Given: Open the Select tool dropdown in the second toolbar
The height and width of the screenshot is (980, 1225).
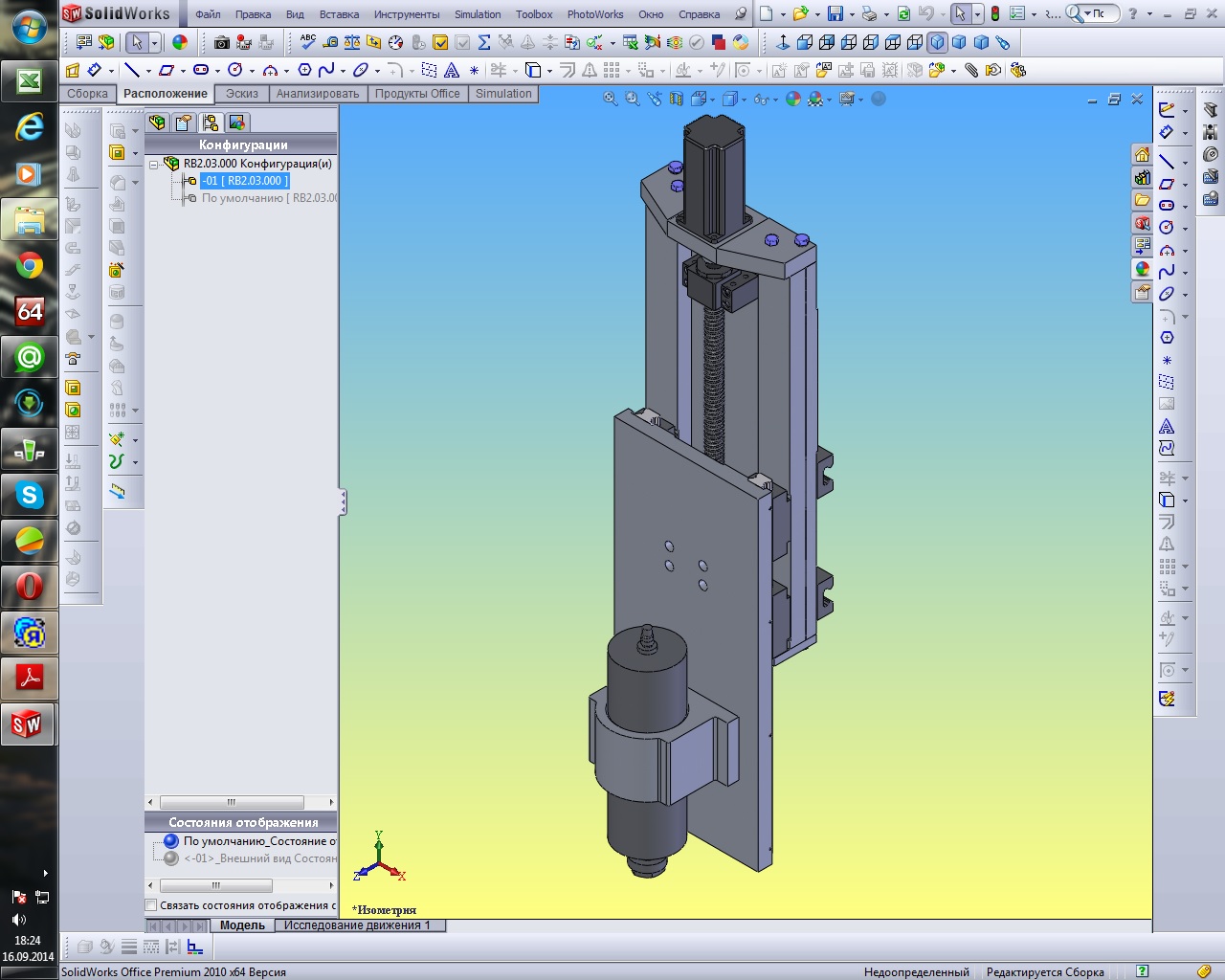Looking at the screenshot, I should coord(154,43).
